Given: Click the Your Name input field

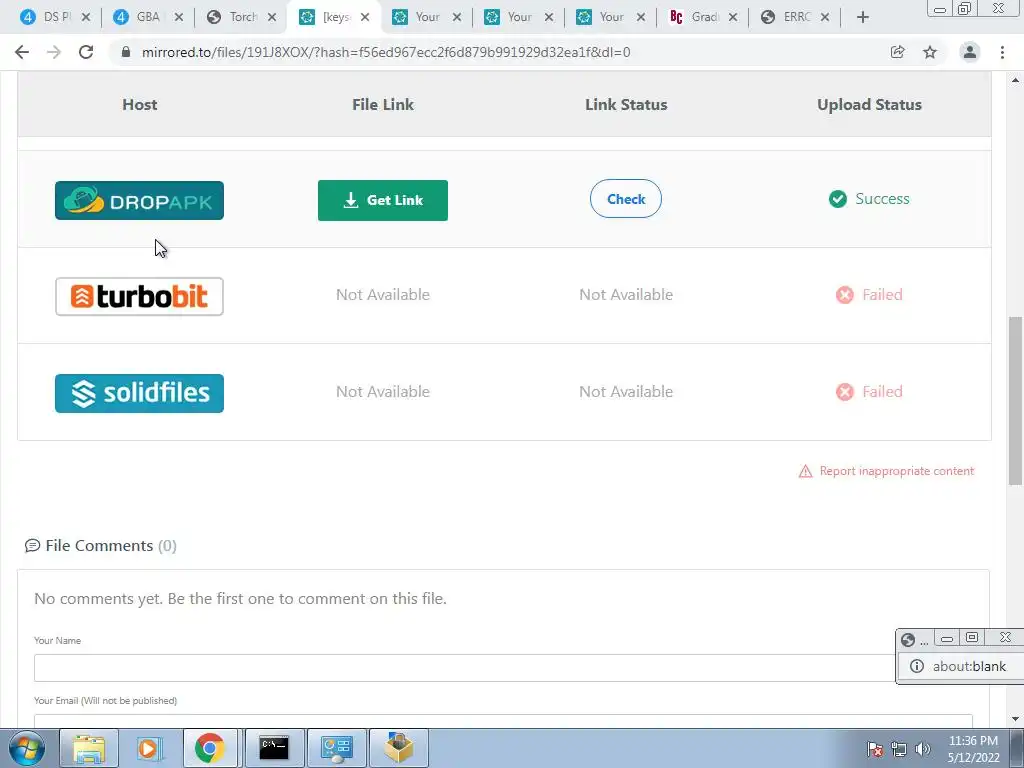Looking at the screenshot, I should [x=465, y=668].
